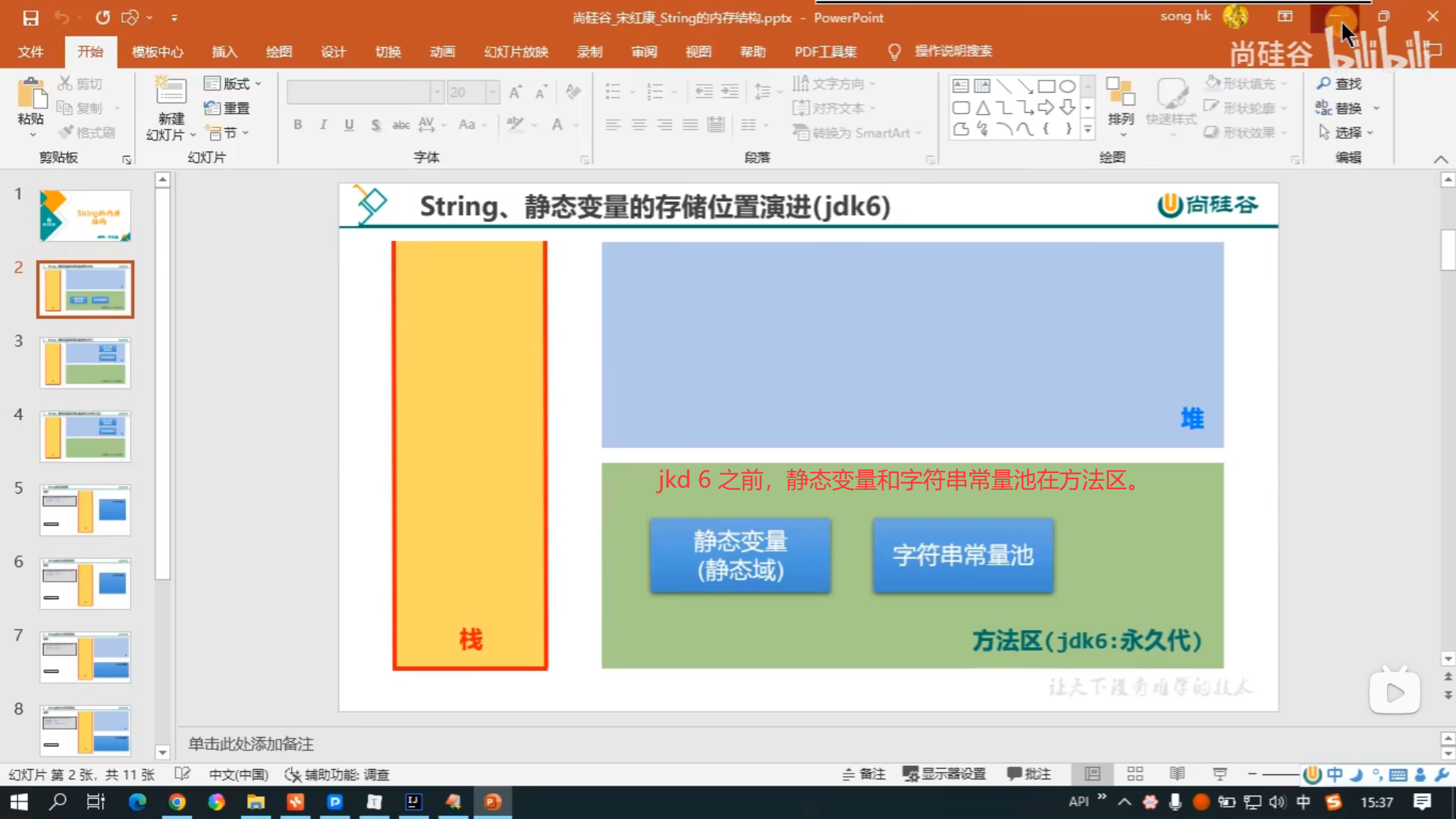Open the font size dropdown showing 20
The image size is (1456, 819).
coord(493,93)
